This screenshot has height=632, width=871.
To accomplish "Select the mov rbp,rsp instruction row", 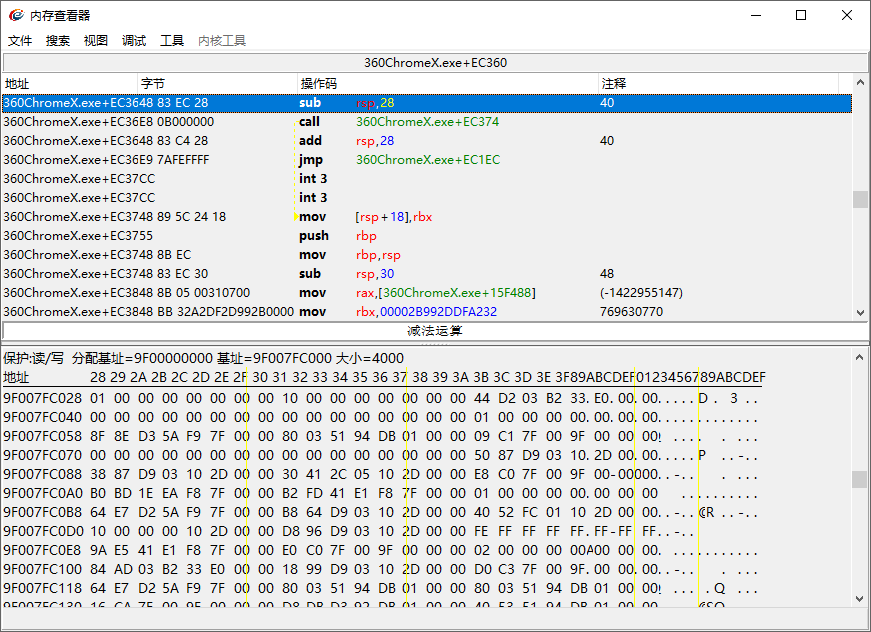I will click(427, 255).
